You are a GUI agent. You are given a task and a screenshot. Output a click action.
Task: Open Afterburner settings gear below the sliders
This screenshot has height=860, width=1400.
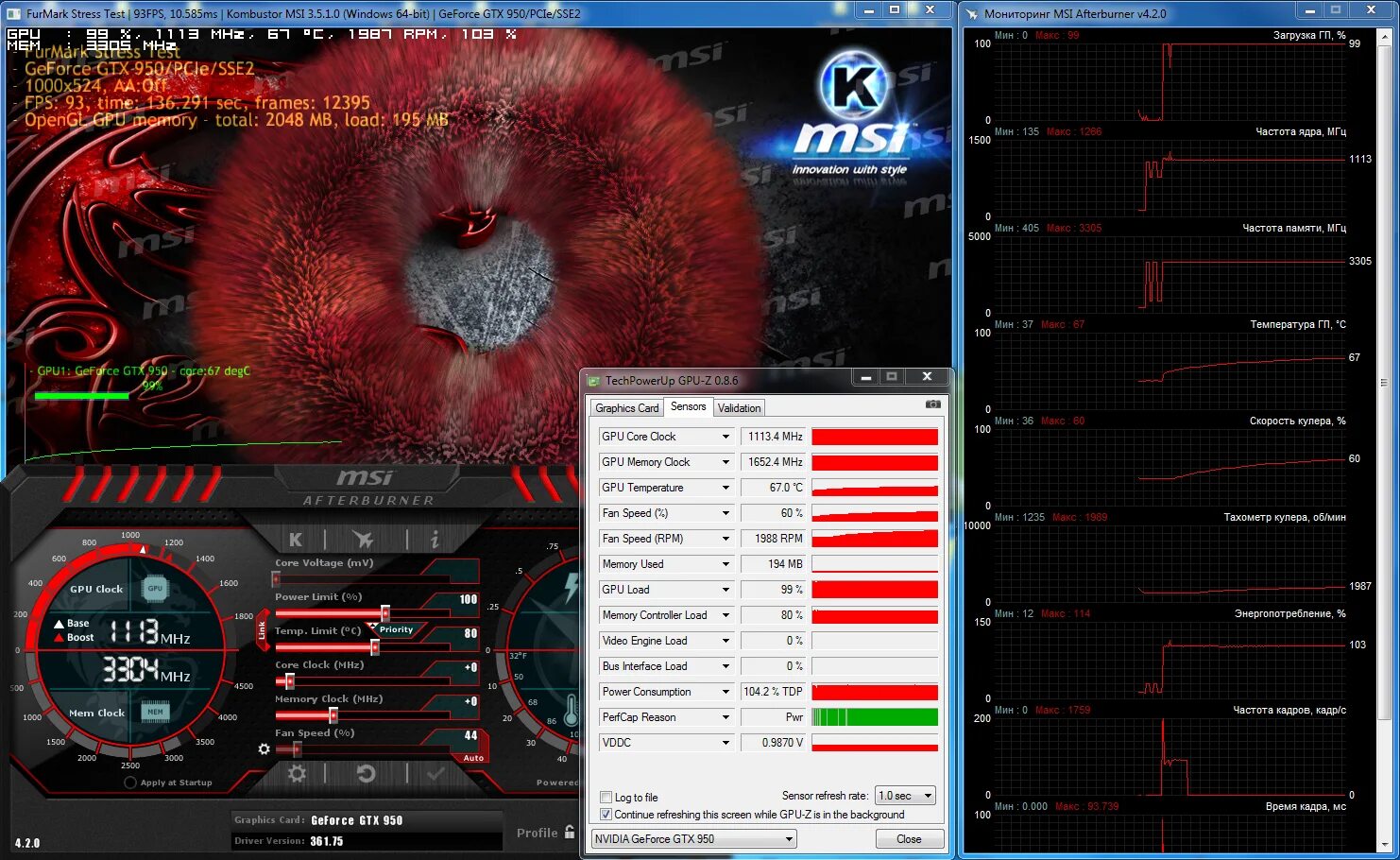(x=297, y=773)
